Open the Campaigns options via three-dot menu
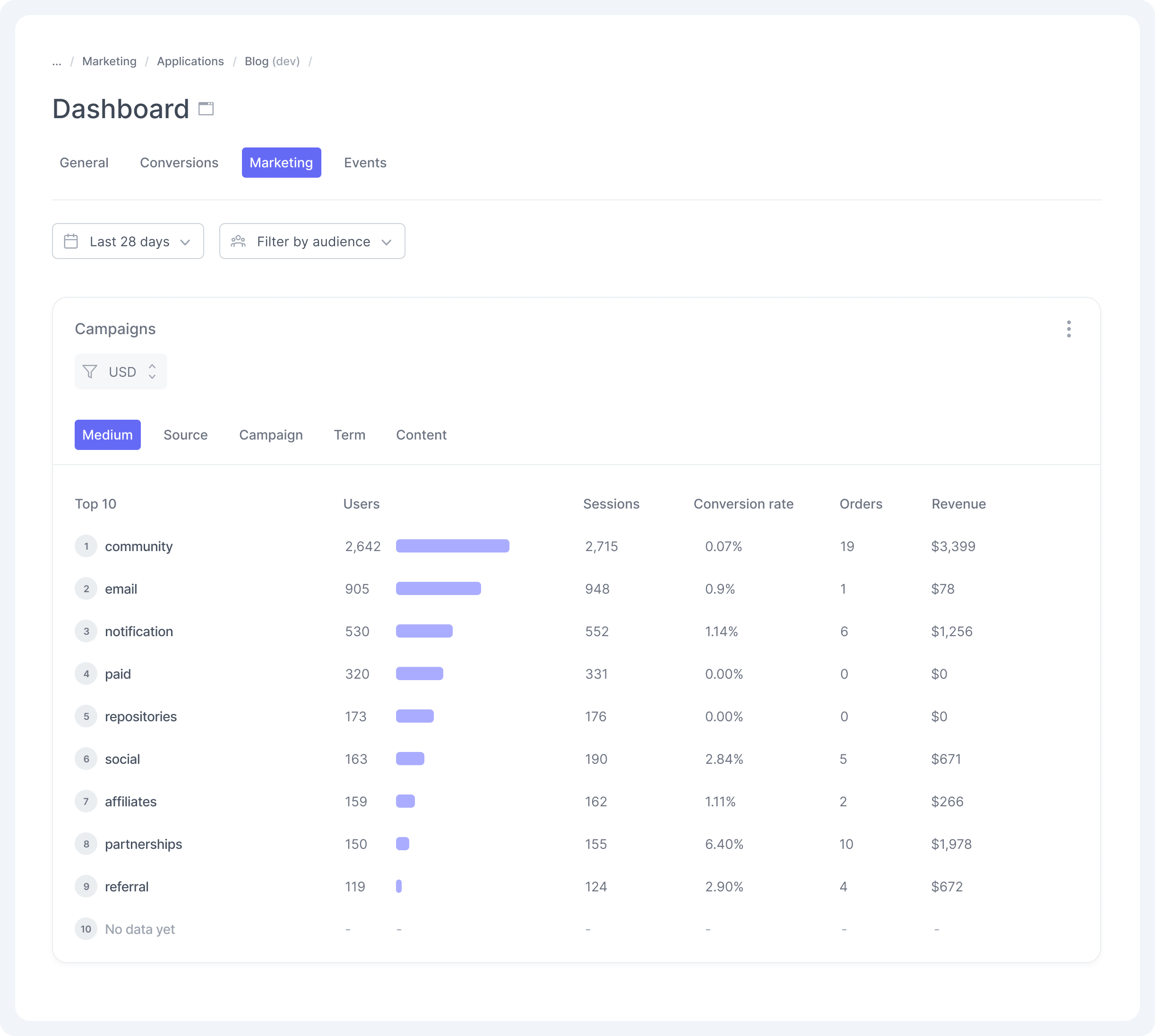Image resolution: width=1155 pixels, height=1036 pixels. 1069,328
